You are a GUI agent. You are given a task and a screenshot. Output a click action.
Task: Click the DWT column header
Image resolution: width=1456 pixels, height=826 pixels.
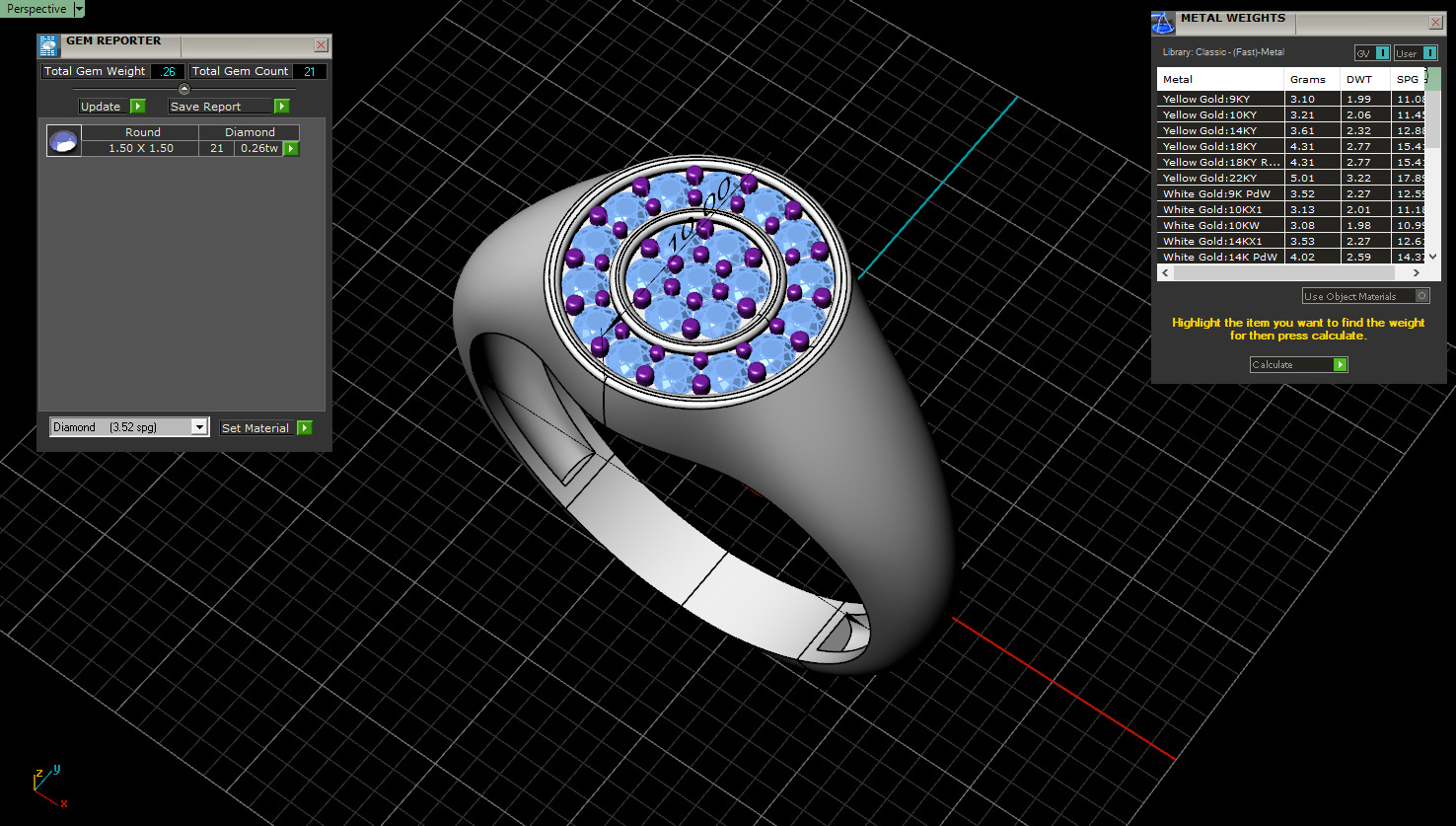coord(1365,79)
